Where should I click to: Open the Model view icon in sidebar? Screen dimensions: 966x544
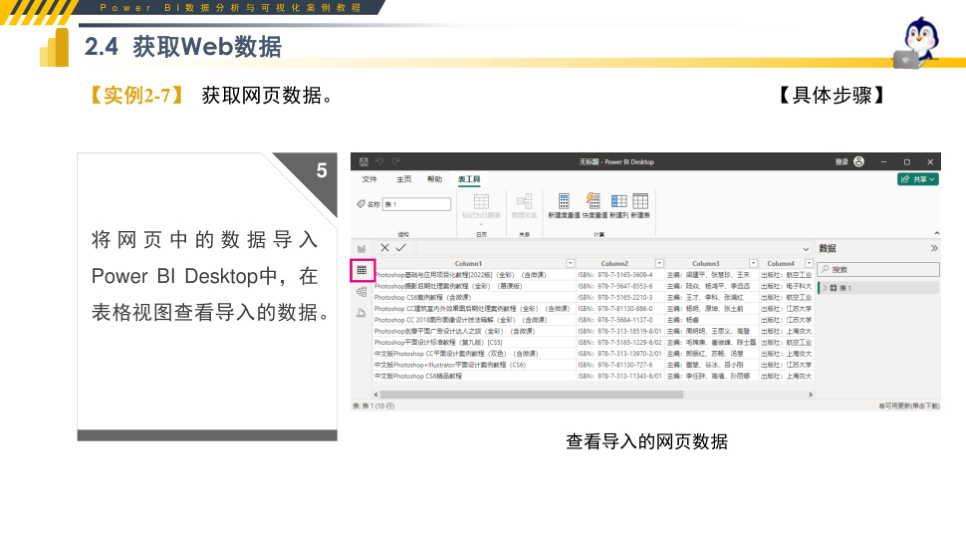[362, 292]
